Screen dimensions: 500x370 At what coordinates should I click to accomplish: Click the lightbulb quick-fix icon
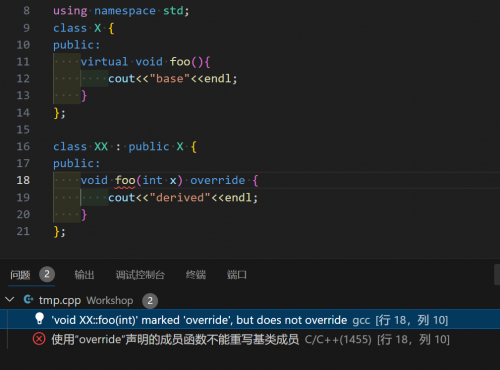(39, 319)
